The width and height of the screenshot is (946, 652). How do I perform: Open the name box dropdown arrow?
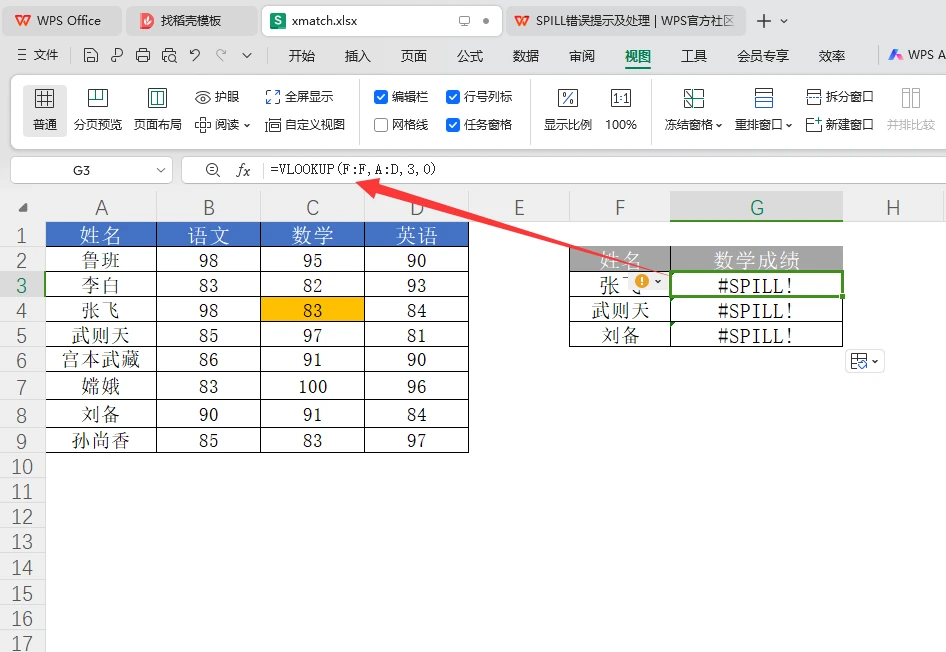(x=160, y=170)
